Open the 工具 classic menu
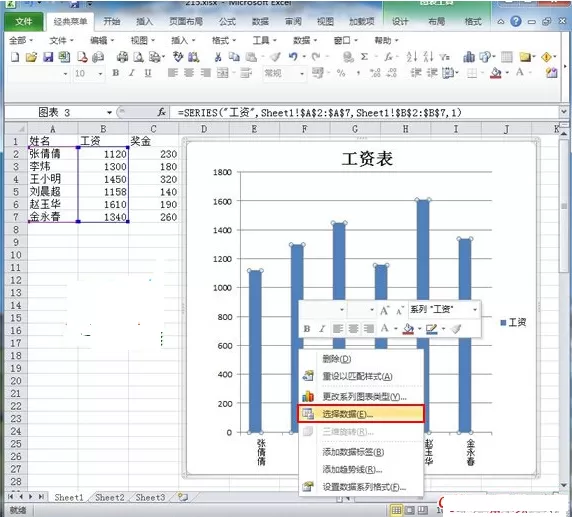Viewport: 572px width, 517px height. [264, 40]
